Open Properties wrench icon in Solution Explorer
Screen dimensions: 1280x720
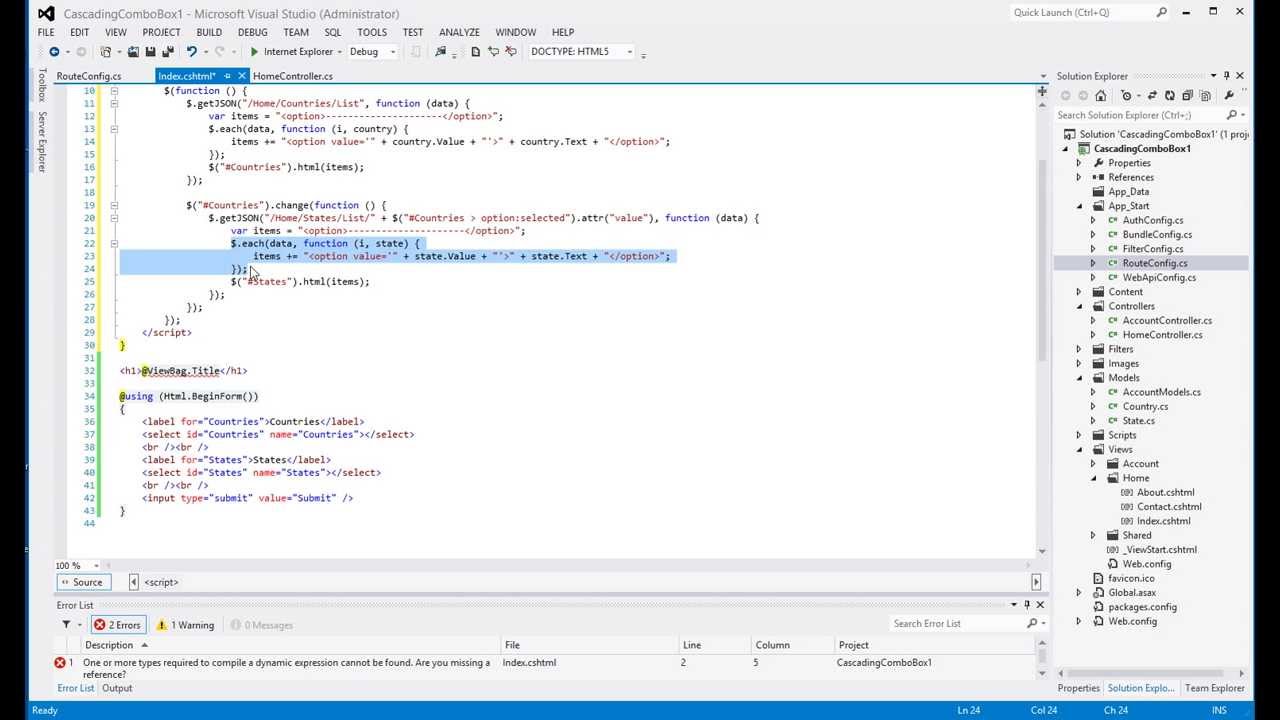pos(1229,96)
